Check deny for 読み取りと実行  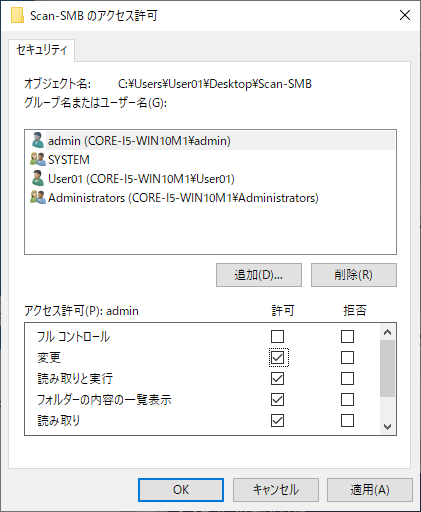click(x=347, y=378)
